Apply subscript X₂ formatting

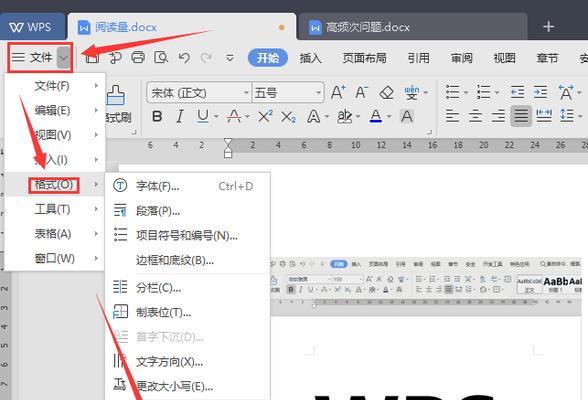[x=288, y=117]
